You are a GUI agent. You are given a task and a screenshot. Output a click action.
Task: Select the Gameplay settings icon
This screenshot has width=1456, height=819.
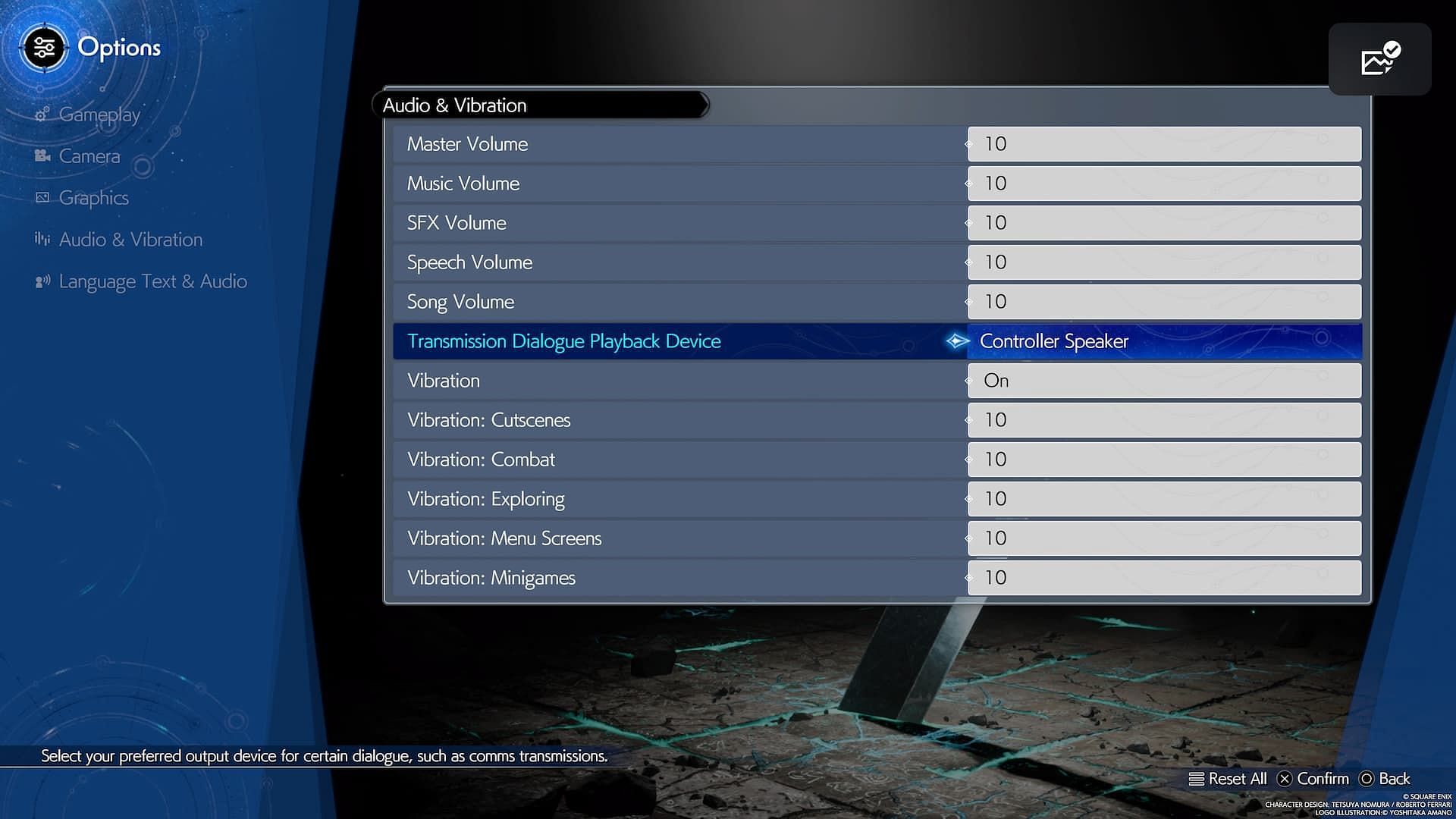click(42, 113)
